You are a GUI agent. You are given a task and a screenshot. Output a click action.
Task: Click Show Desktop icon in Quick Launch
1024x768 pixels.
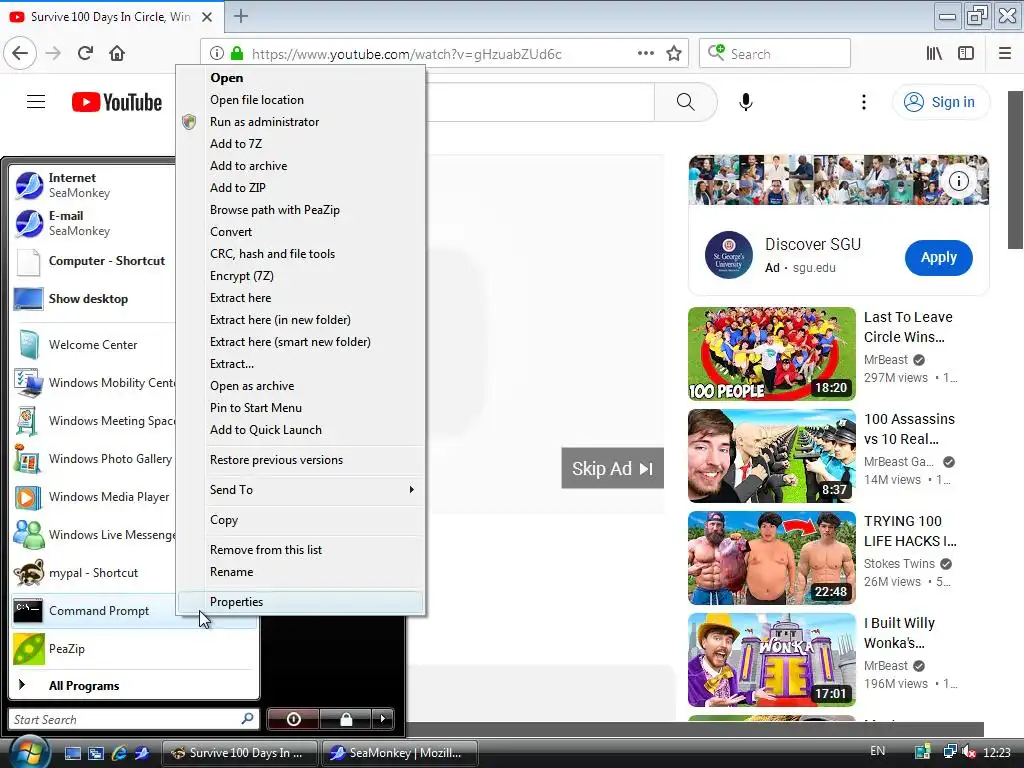72,753
